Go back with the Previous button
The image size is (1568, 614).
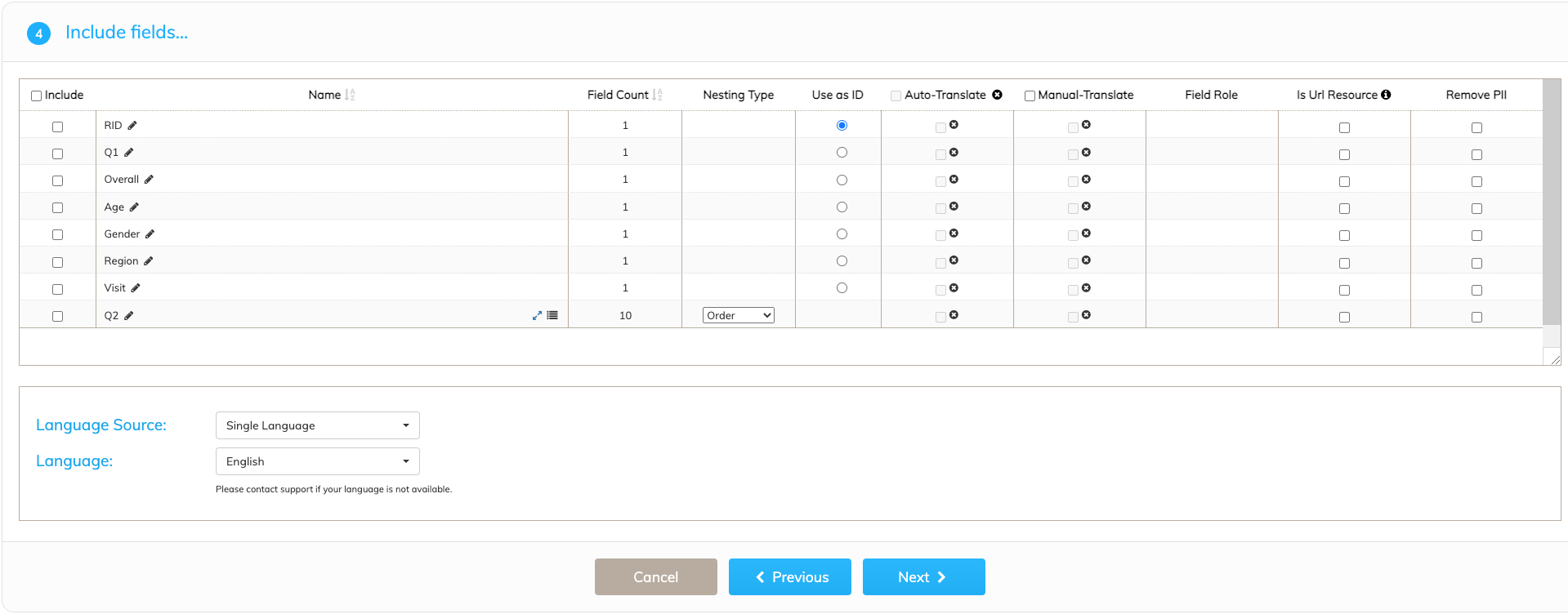(x=790, y=577)
